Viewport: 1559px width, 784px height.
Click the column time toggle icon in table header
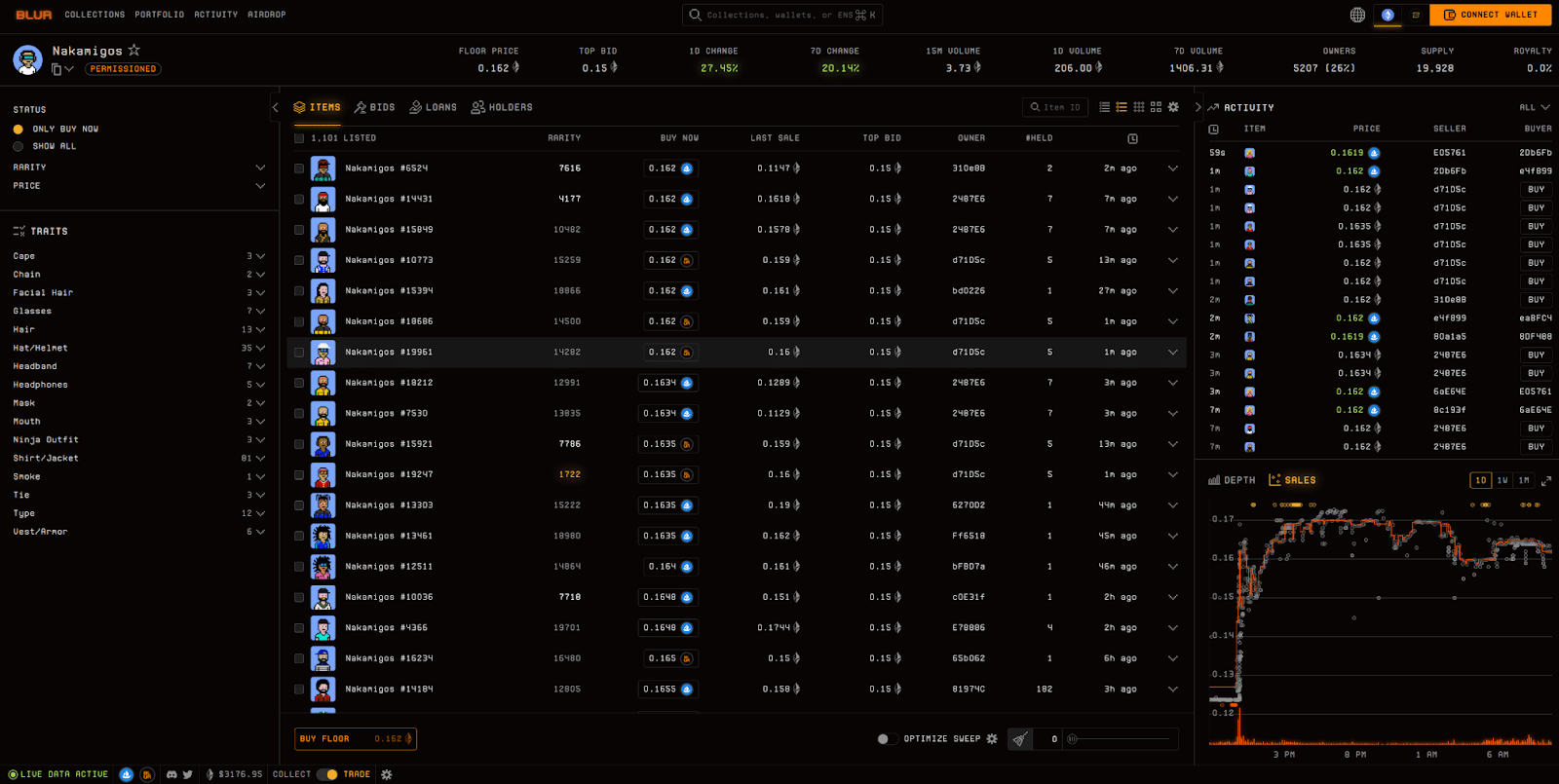coord(1132,138)
